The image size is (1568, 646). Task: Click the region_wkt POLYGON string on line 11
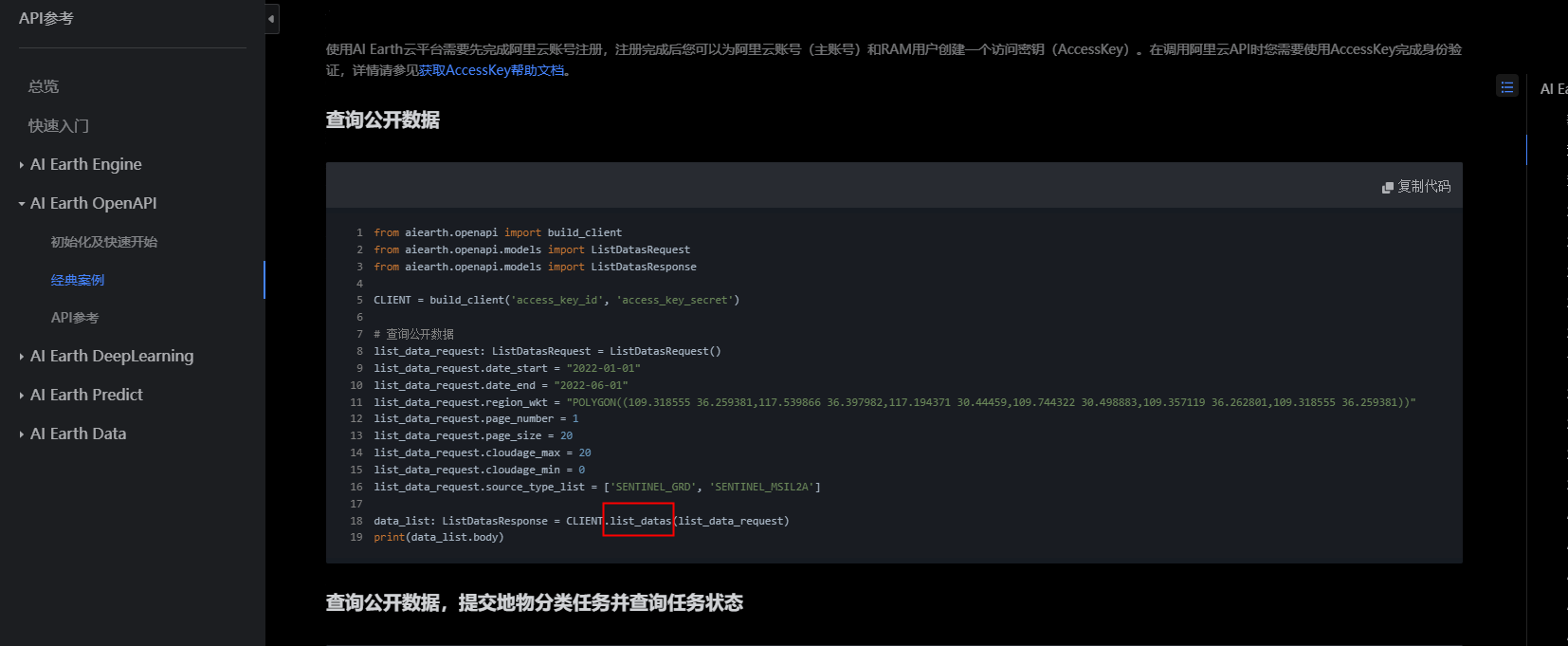(x=991, y=402)
